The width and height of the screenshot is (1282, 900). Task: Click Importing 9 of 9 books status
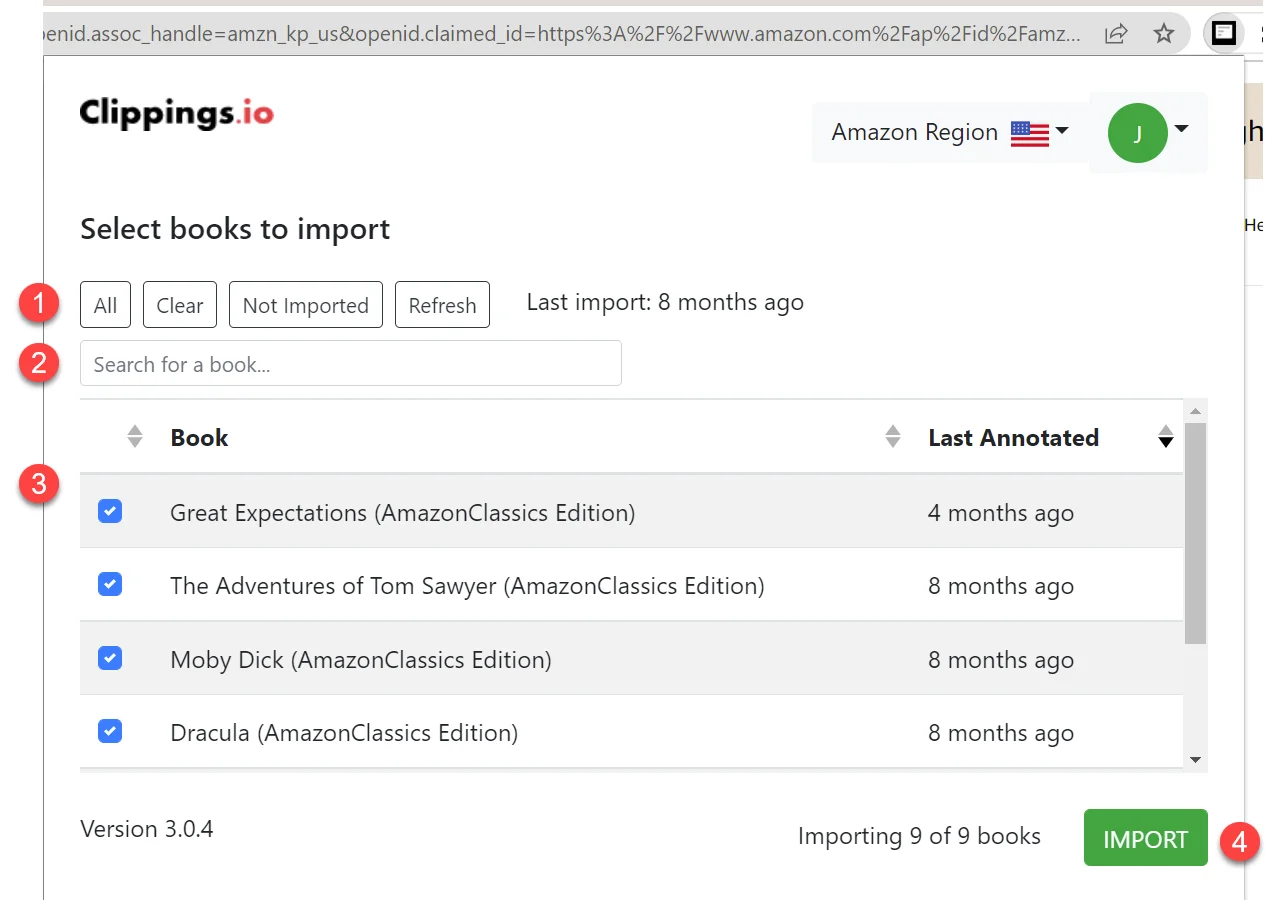[x=919, y=837]
